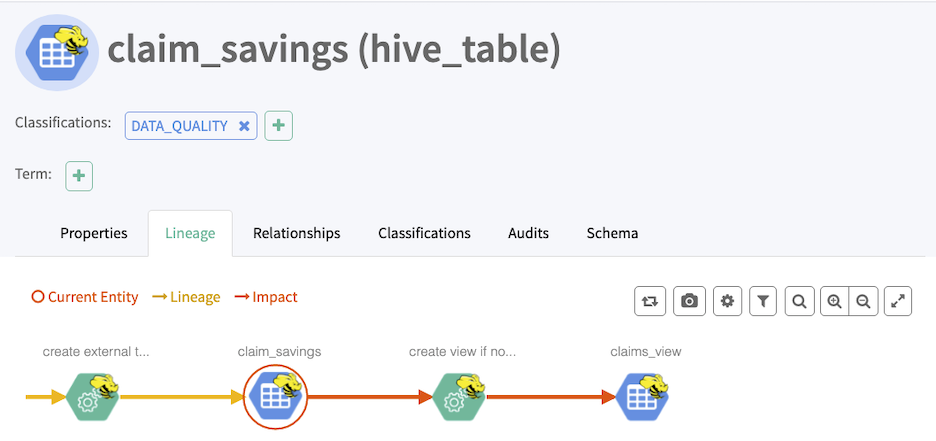Remove the DATA_QUALITY classification
936x441 pixels.
[244, 126]
